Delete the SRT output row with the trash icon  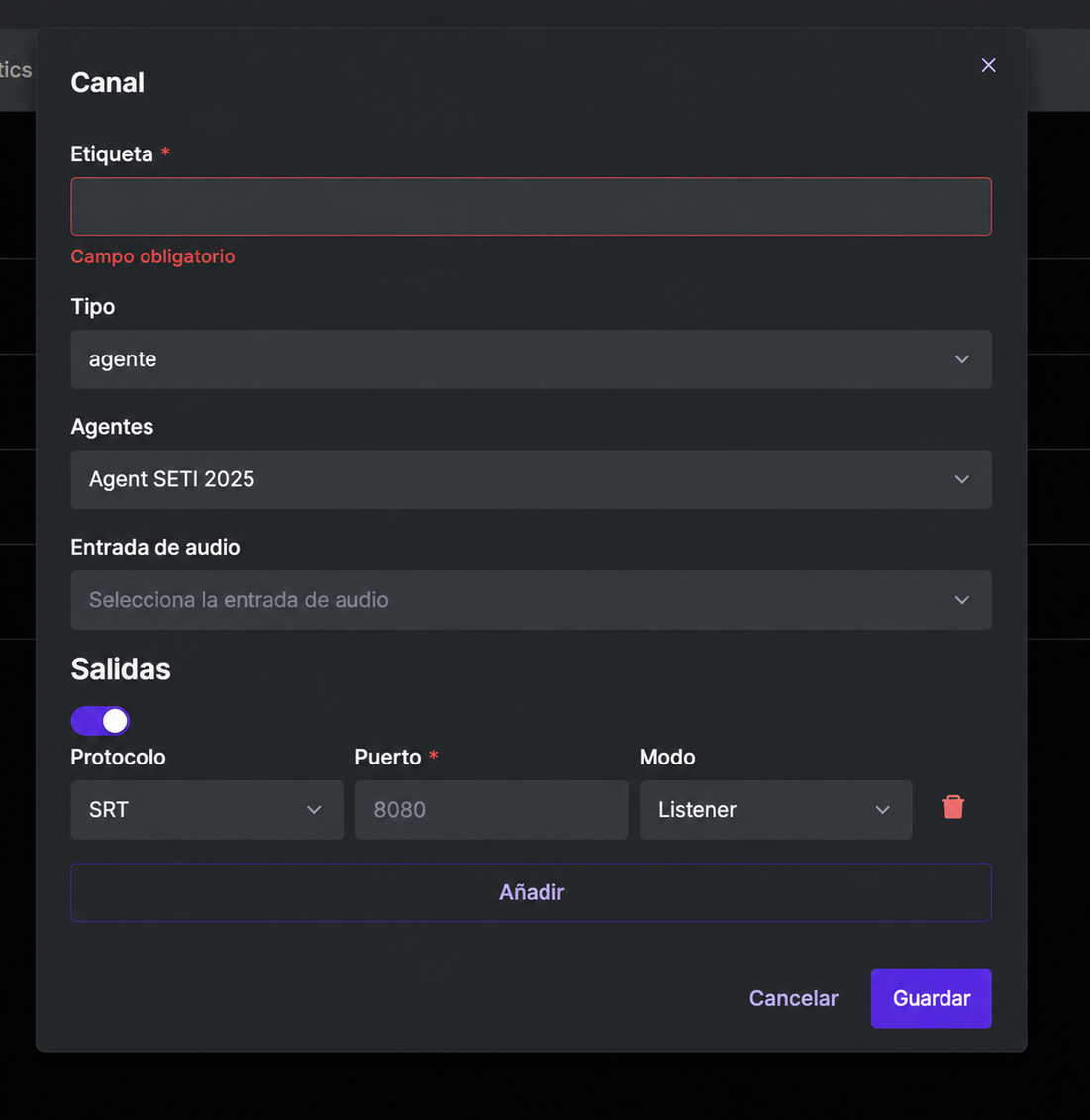click(953, 807)
